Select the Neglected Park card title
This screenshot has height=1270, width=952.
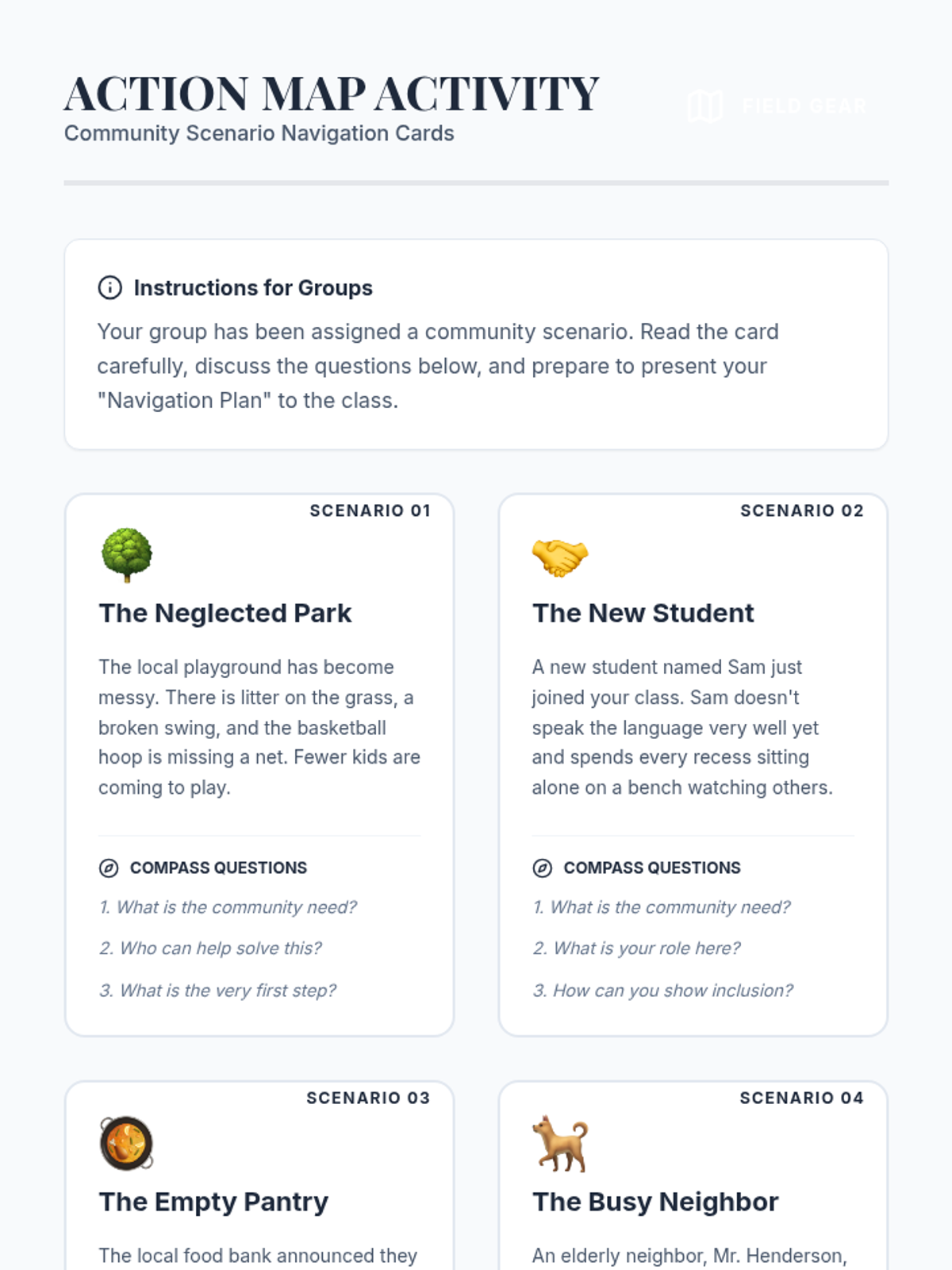click(225, 613)
